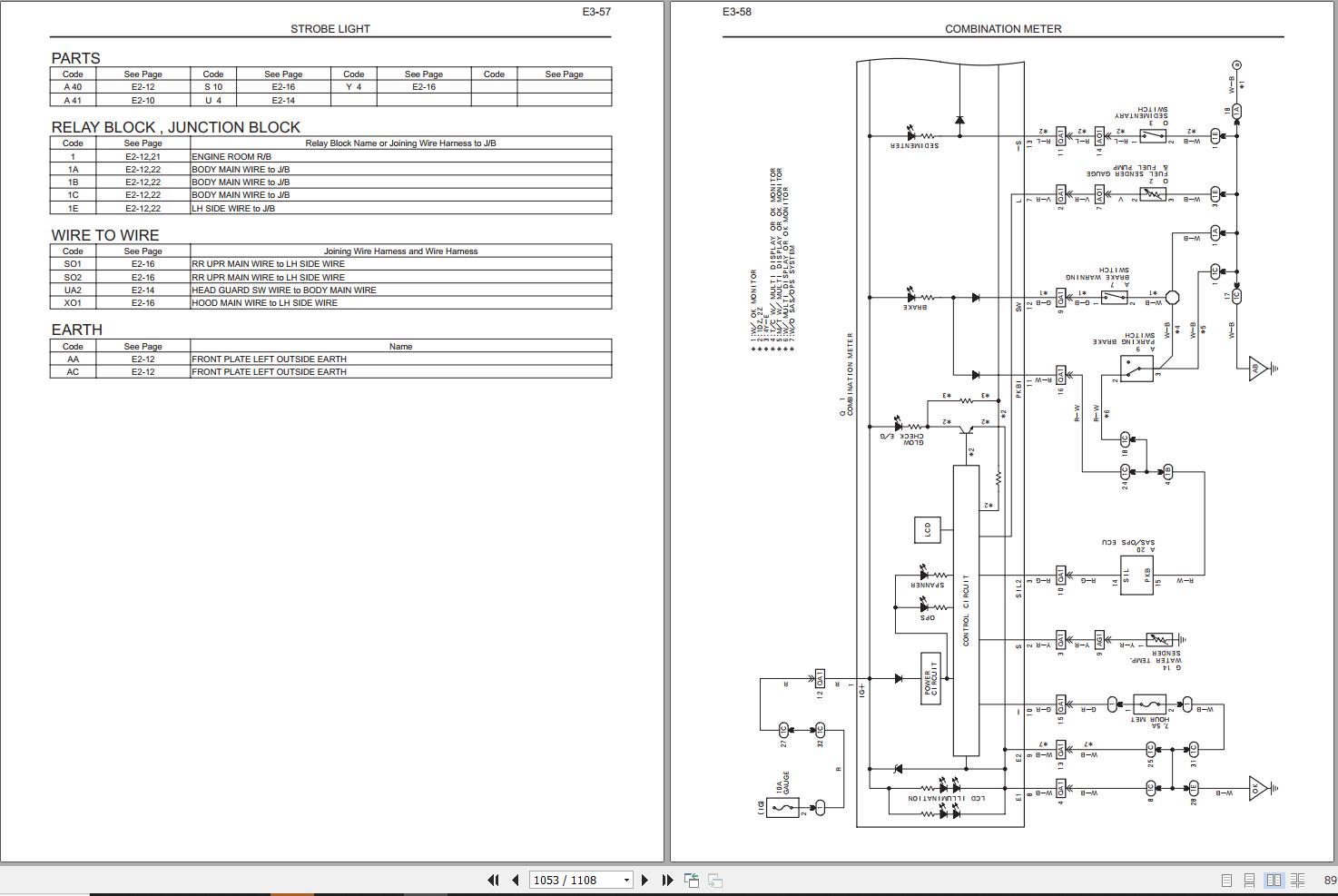This screenshot has height=896, width=1338.
Task: Click the greyed-out next view icon
Action: click(x=715, y=880)
